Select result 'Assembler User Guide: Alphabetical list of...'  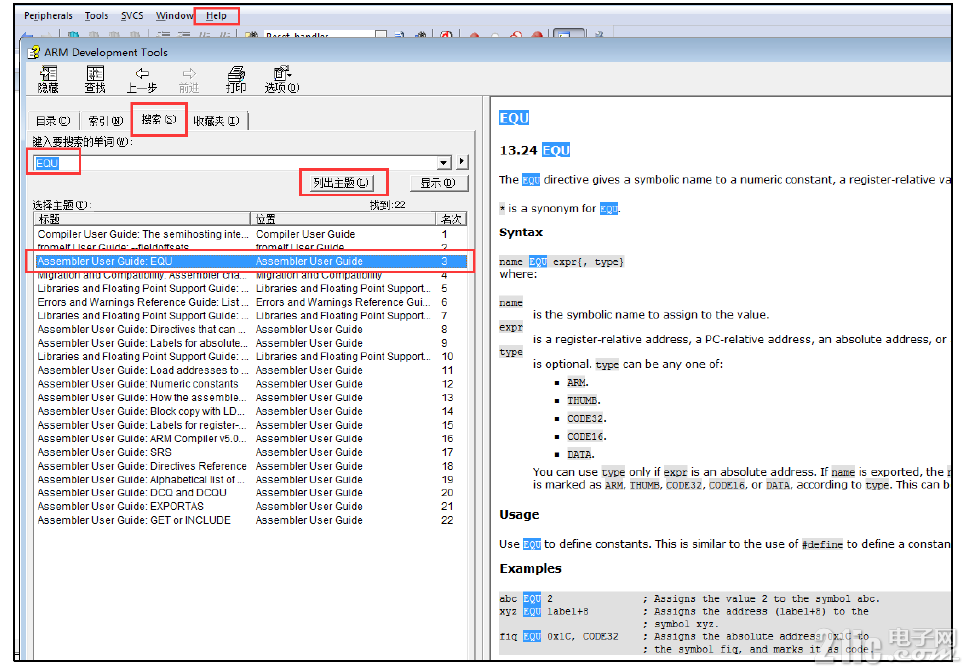pos(250,480)
